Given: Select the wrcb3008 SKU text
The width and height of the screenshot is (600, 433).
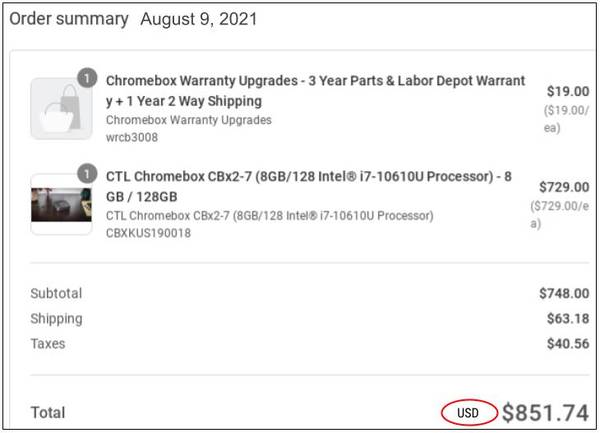Looking at the screenshot, I should pos(132,137).
